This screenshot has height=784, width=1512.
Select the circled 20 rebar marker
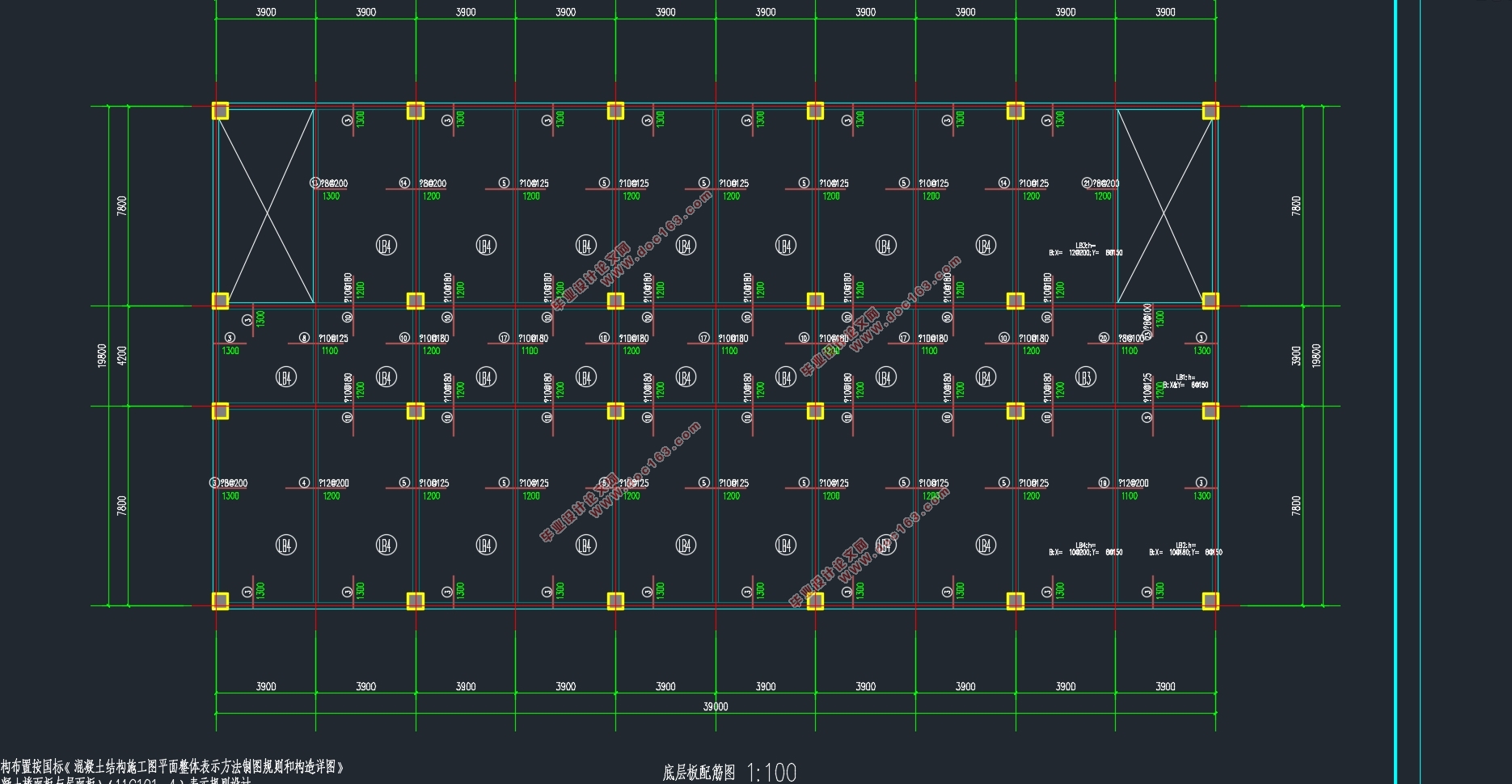(x=1104, y=338)
